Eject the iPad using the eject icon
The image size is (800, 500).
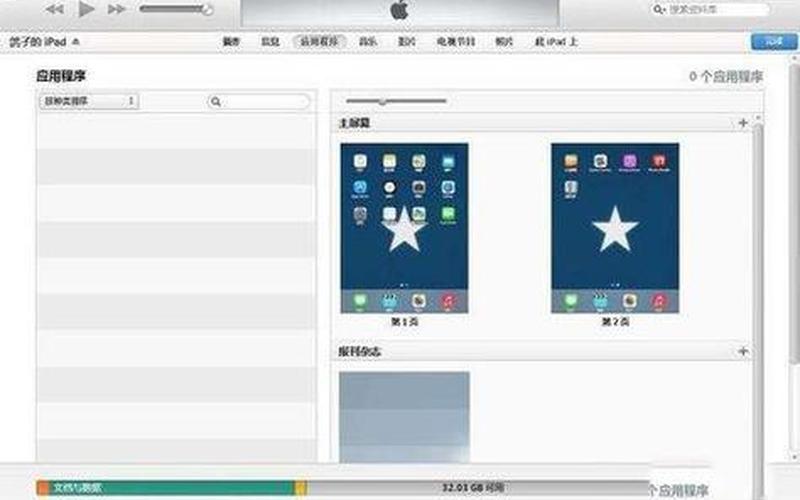tap(76, 41)
